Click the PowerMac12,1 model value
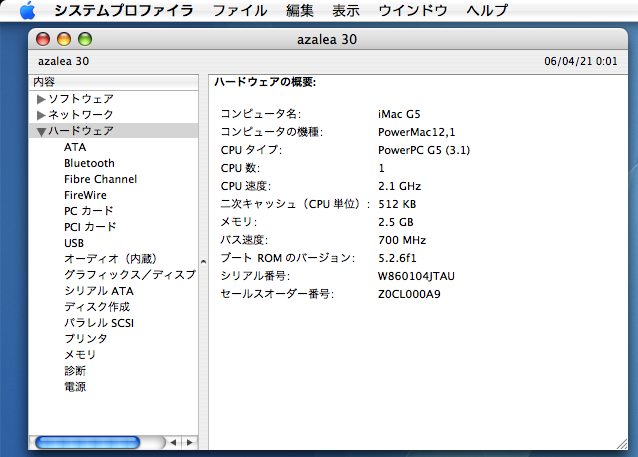Screen dimensions: 638x457 [x=417, y=132]
